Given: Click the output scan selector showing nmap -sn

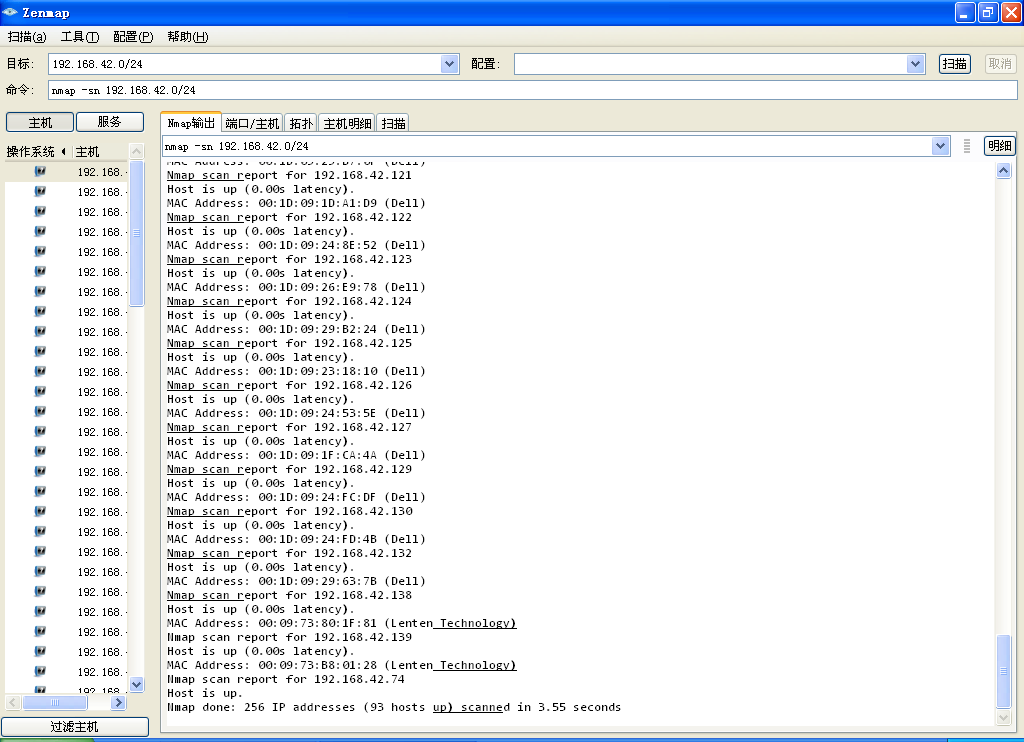Looking at the screenshot, I should pyautogui.click(x=547, y=146).
